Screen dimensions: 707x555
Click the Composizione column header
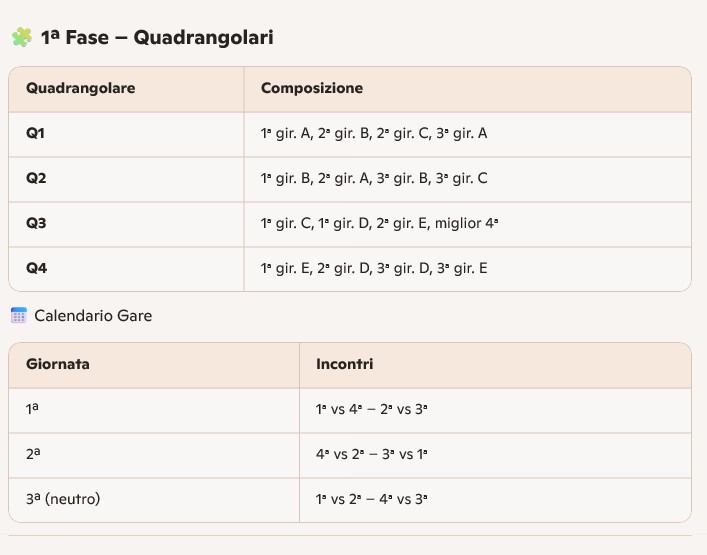point(312,88)
